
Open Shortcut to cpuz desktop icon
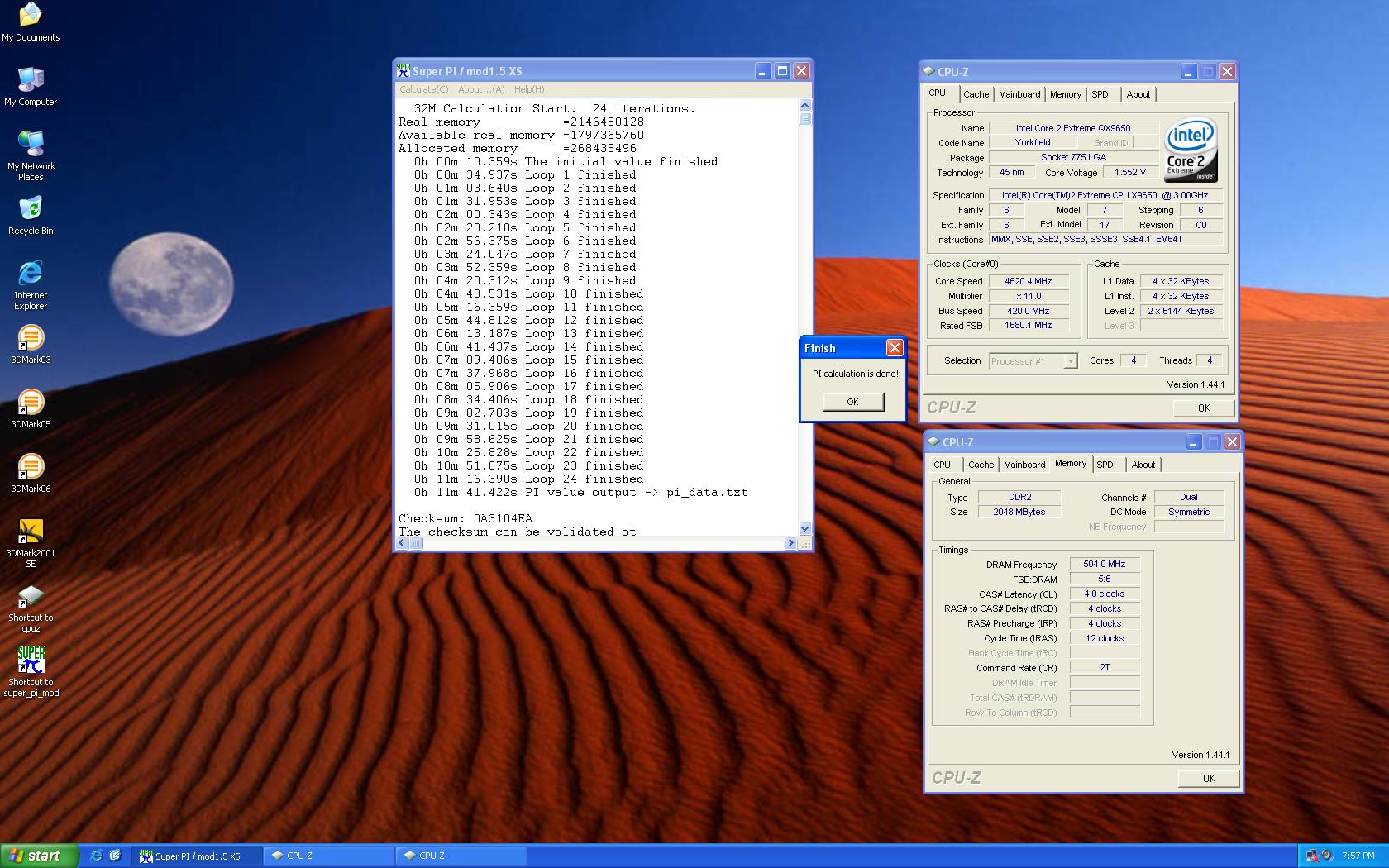(x=31, y=608)
